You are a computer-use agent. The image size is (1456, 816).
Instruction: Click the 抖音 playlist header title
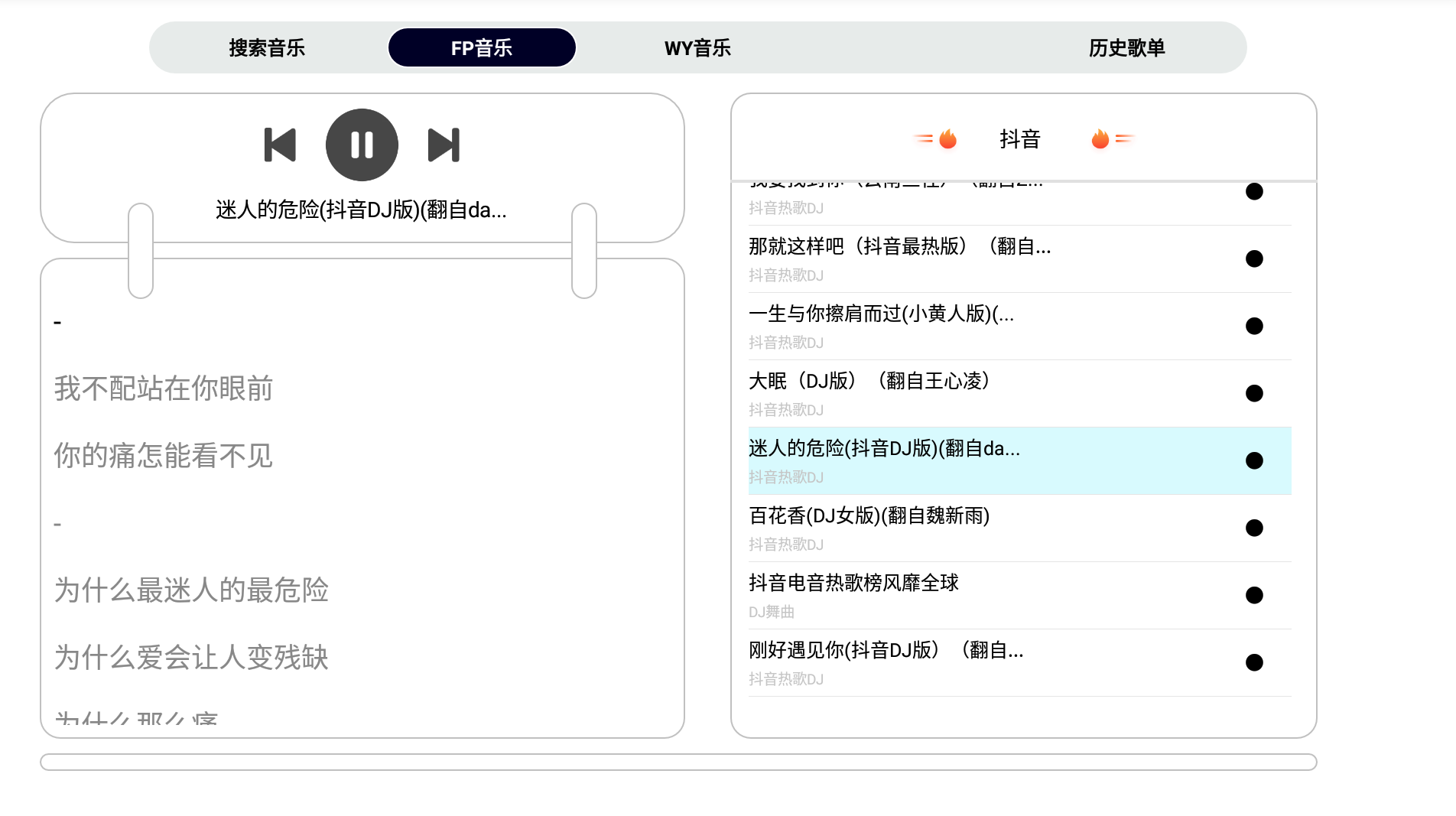(x=1020, y=139)
